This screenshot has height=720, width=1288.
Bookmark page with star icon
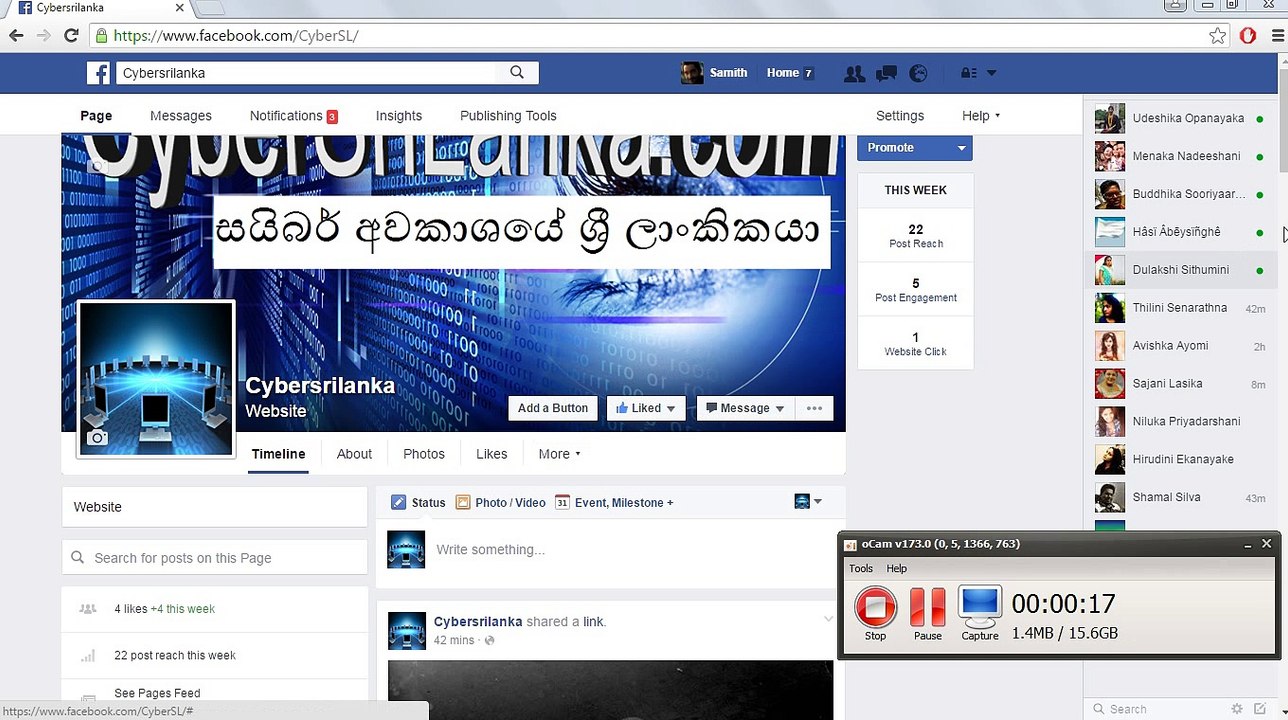(x=1217, y=36)
